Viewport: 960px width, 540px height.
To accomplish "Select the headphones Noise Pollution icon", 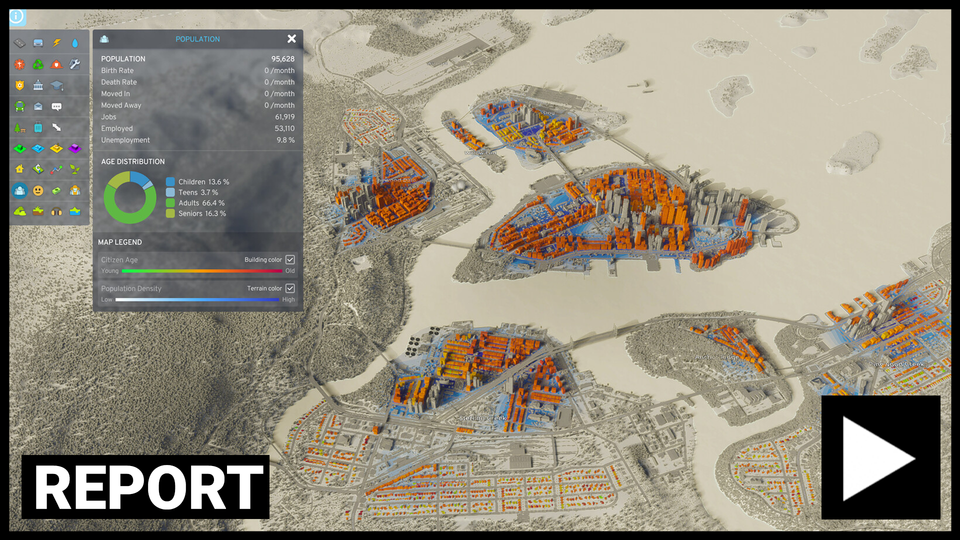I will tap(56, 211).
